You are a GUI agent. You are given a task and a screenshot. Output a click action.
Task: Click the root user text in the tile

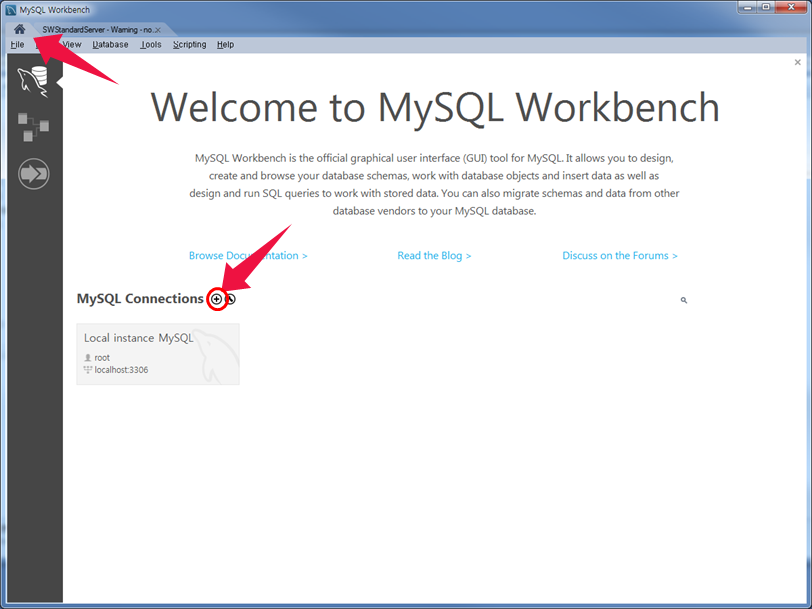pos(102,357)
